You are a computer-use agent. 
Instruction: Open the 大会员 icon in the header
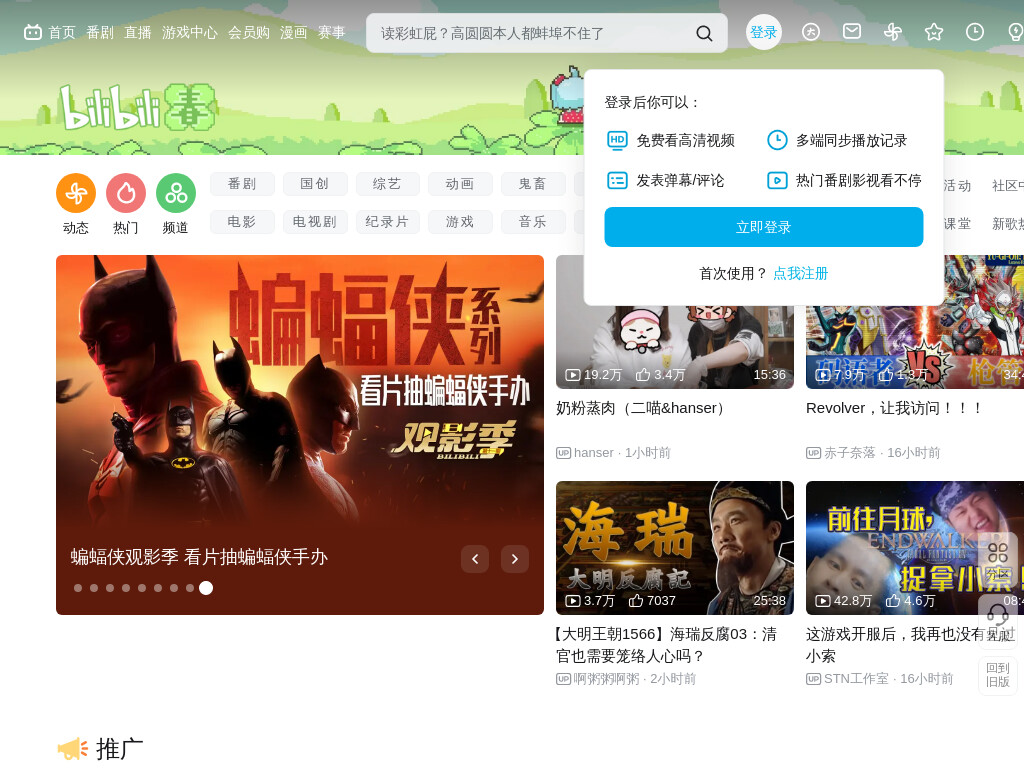[810, 32]
